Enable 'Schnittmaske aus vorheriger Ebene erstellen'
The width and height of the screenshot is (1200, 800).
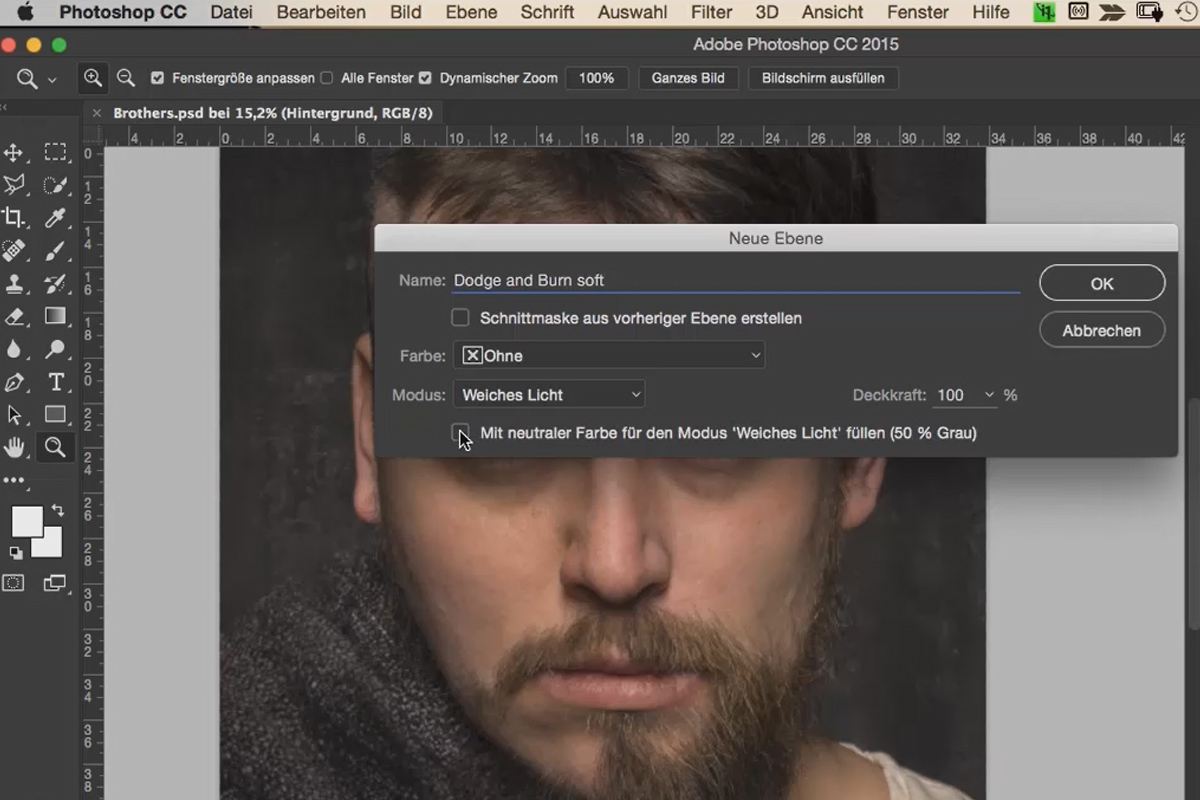click(x=460, y=318)
